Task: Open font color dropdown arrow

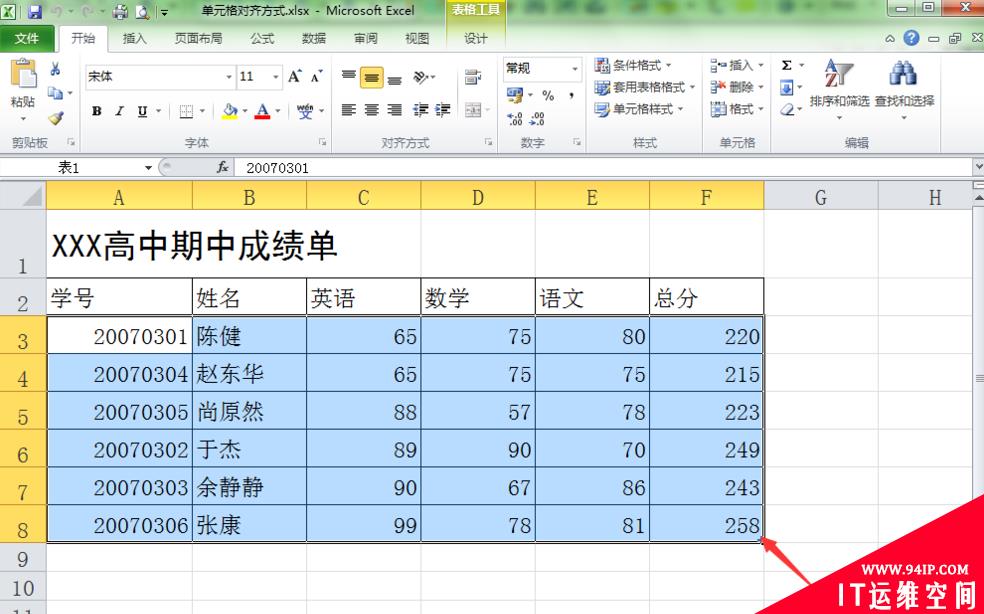Action: (x=277, y=111)
